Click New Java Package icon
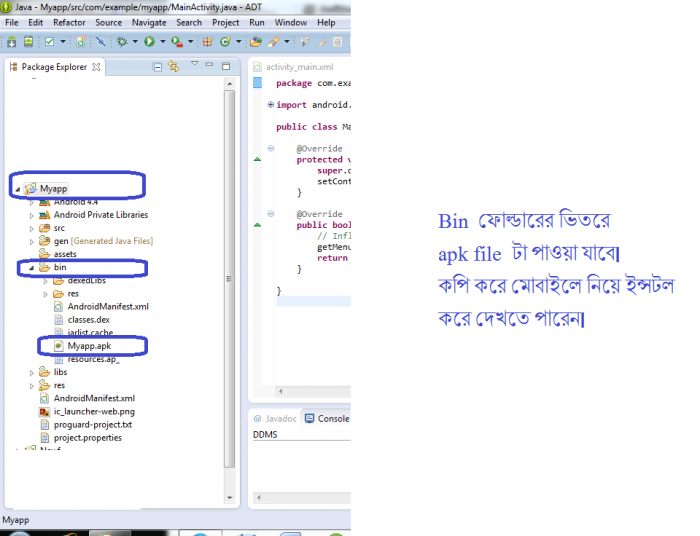700x536 pixels. [x=208, y=42]
